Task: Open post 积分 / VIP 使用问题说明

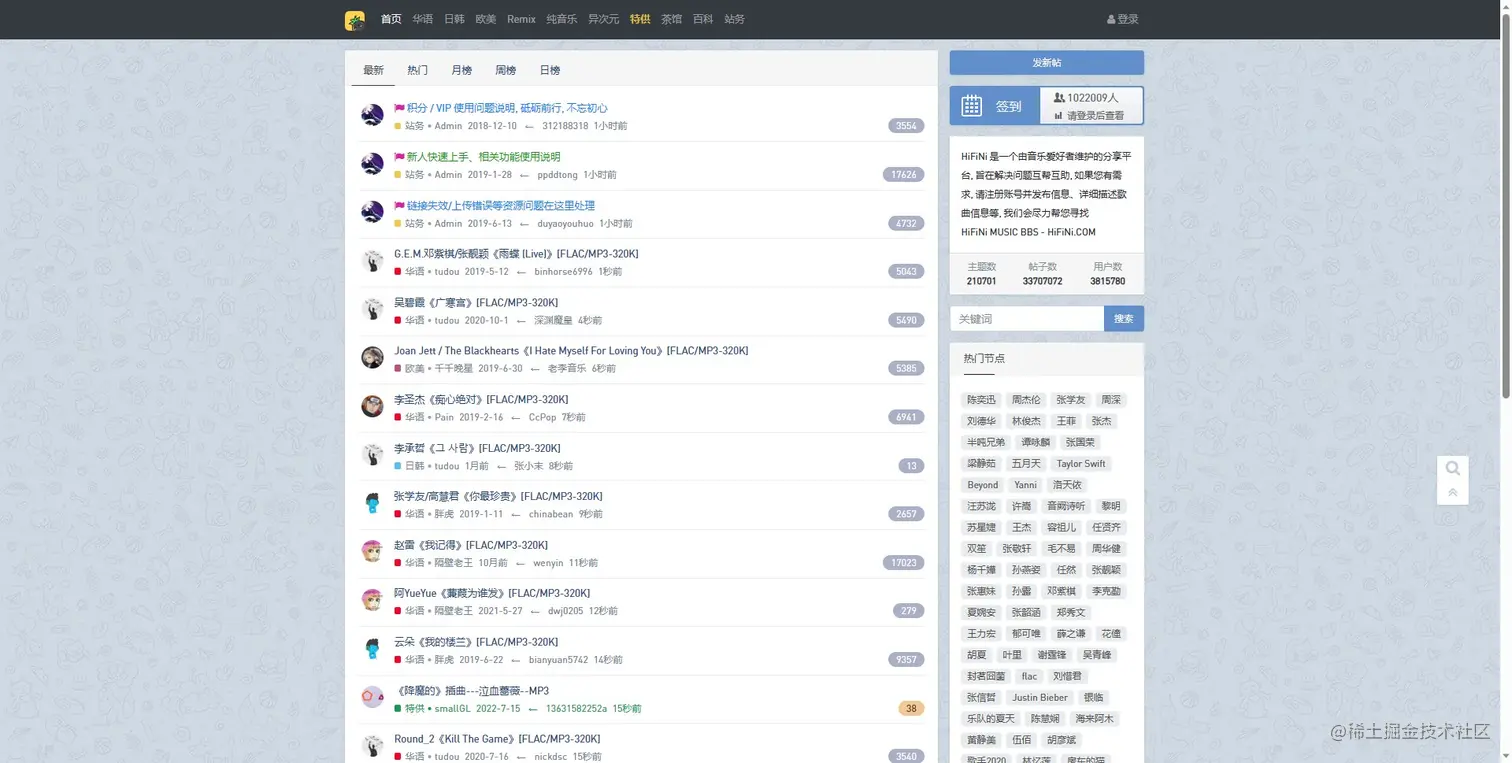Action: pyautogui.click(x=507, y=108)
